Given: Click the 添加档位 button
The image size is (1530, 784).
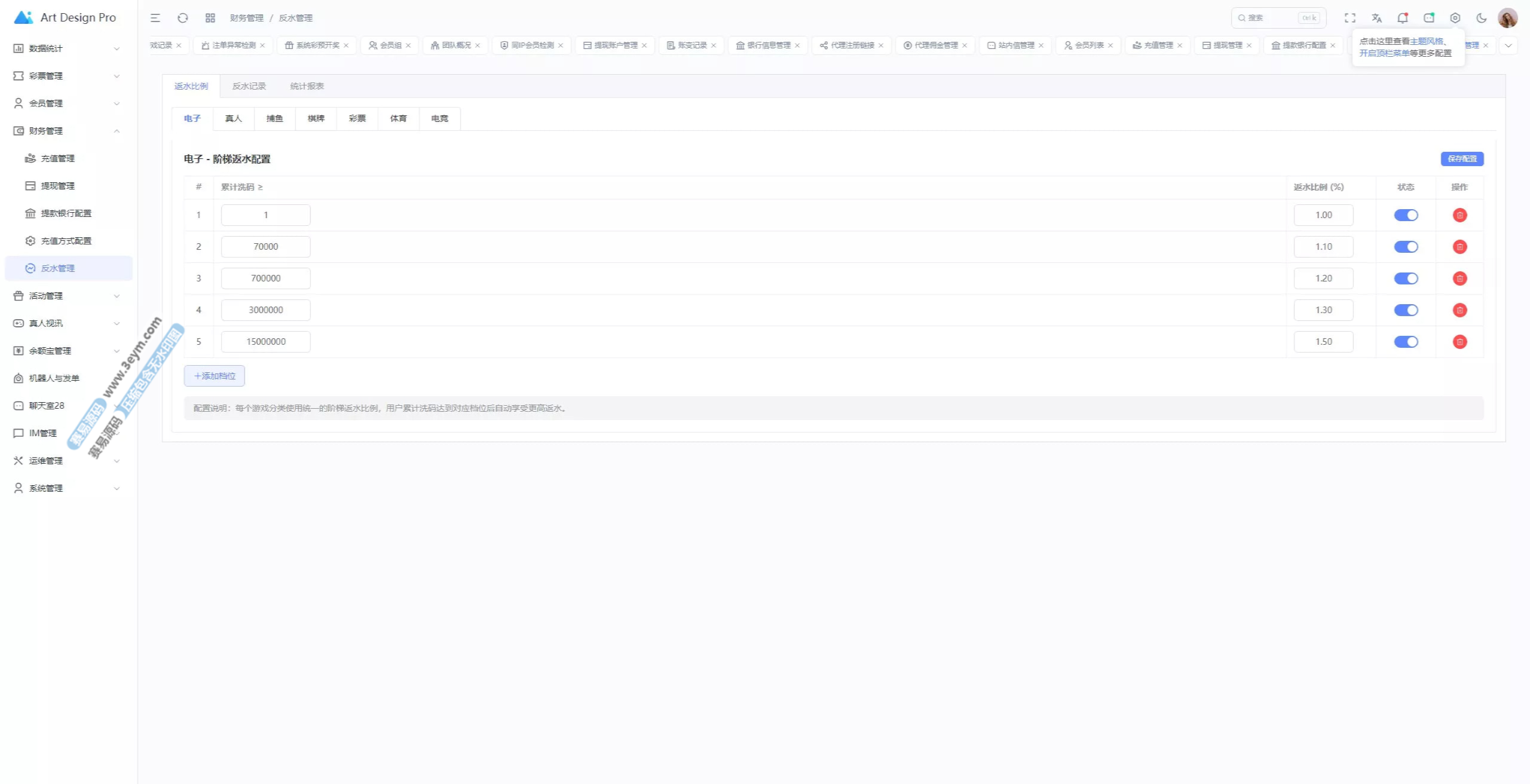Looking at the screenshot, I should coord(215,376).
